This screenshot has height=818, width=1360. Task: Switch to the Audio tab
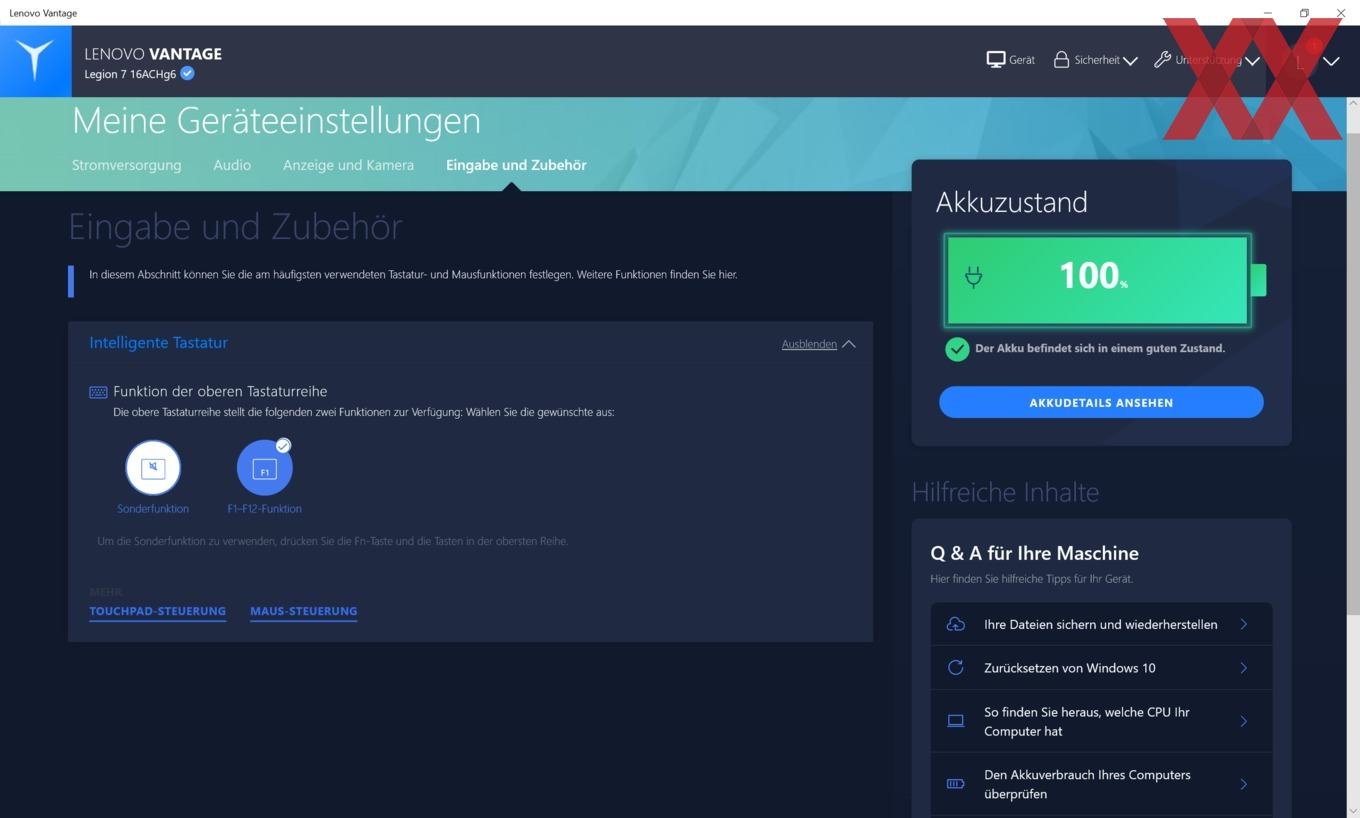[232, 165]
